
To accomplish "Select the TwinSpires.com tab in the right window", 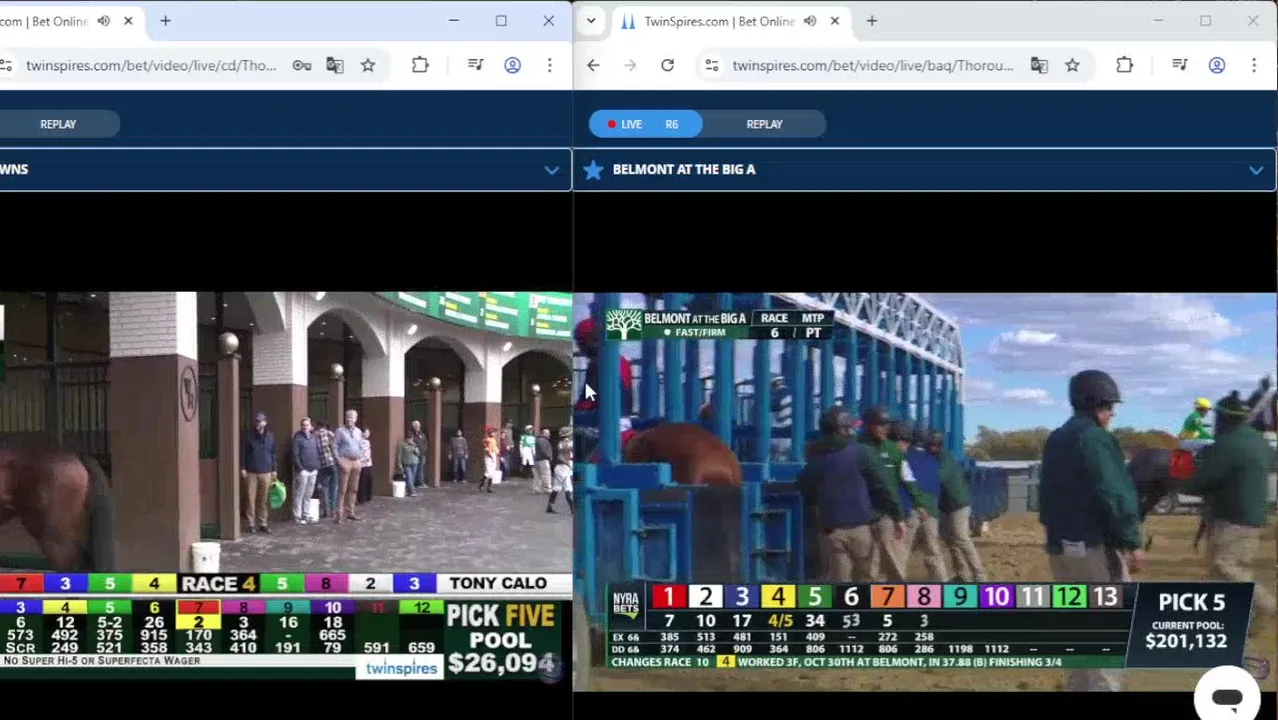I will pos(720,21).
